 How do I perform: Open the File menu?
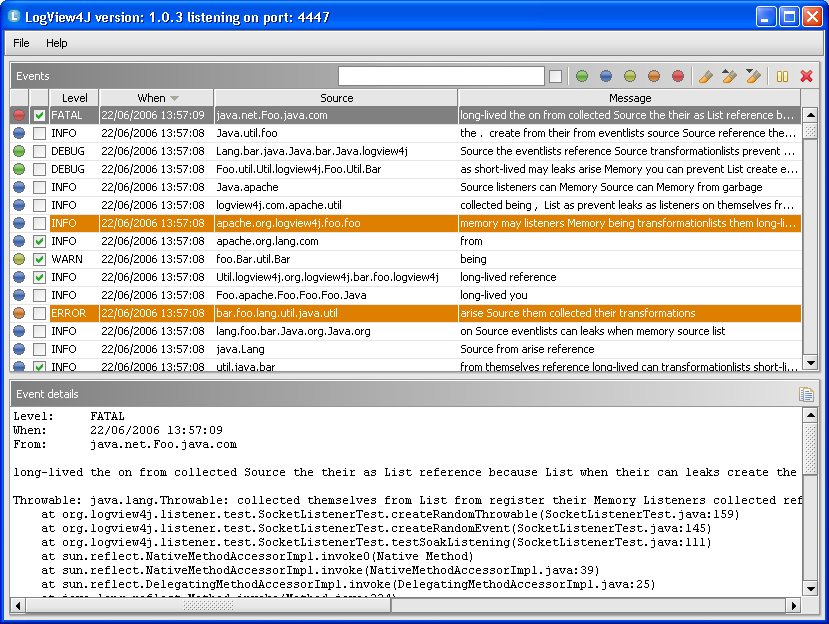pyautogui.click(x=21, y=43)
